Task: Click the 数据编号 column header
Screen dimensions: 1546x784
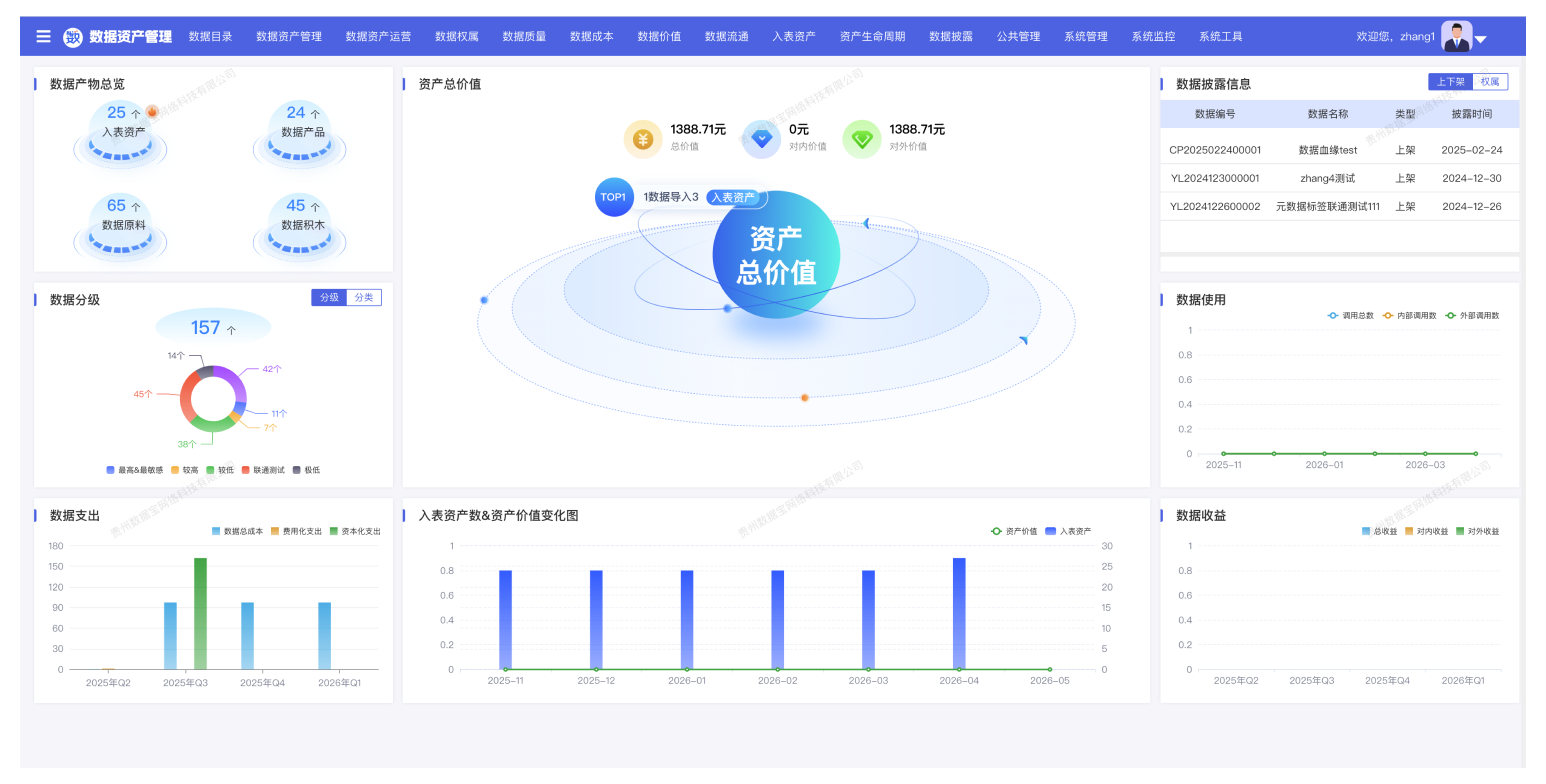Action: tap(1215, 114)
